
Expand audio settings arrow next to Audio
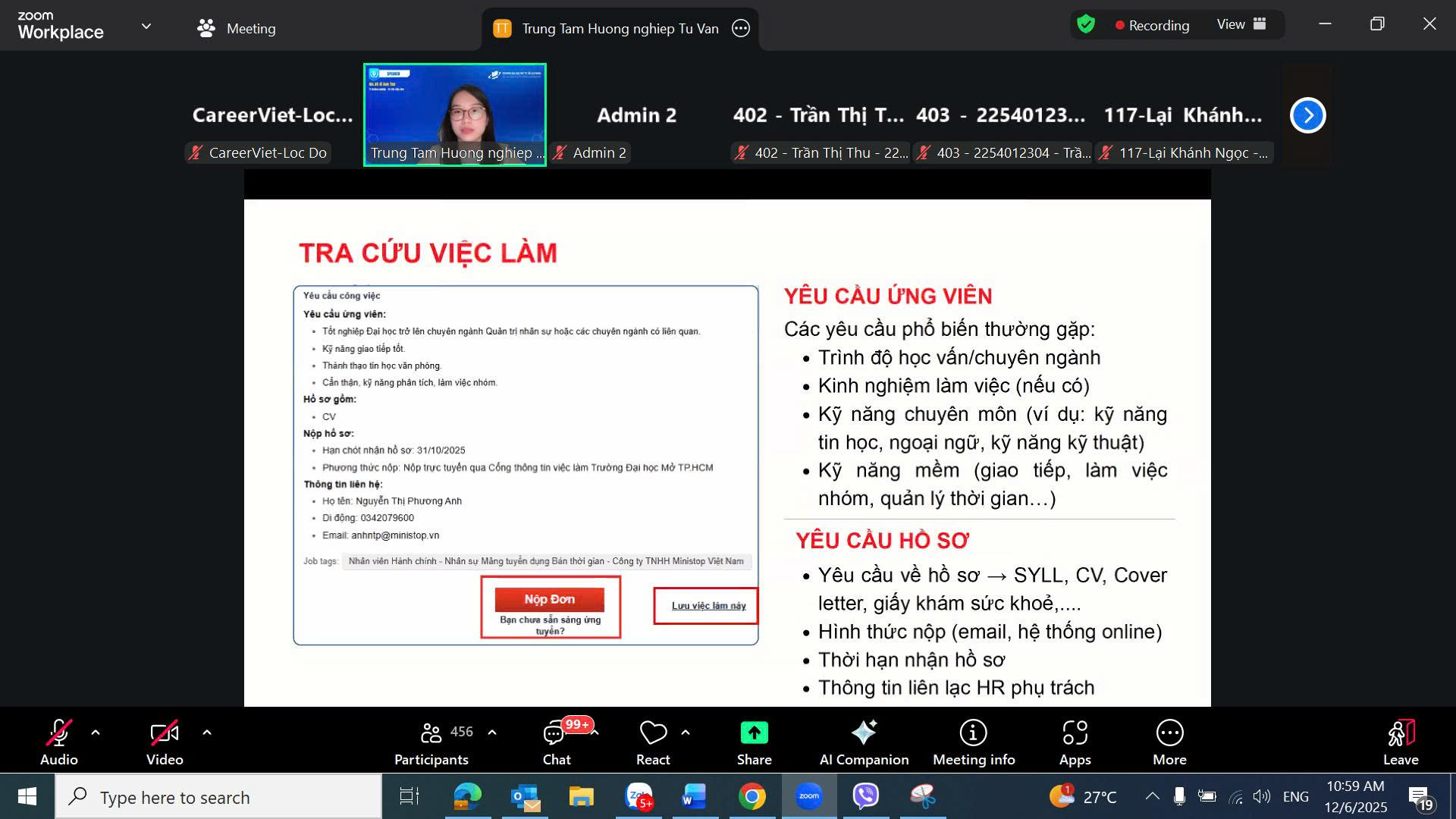[x=96, y=733]
